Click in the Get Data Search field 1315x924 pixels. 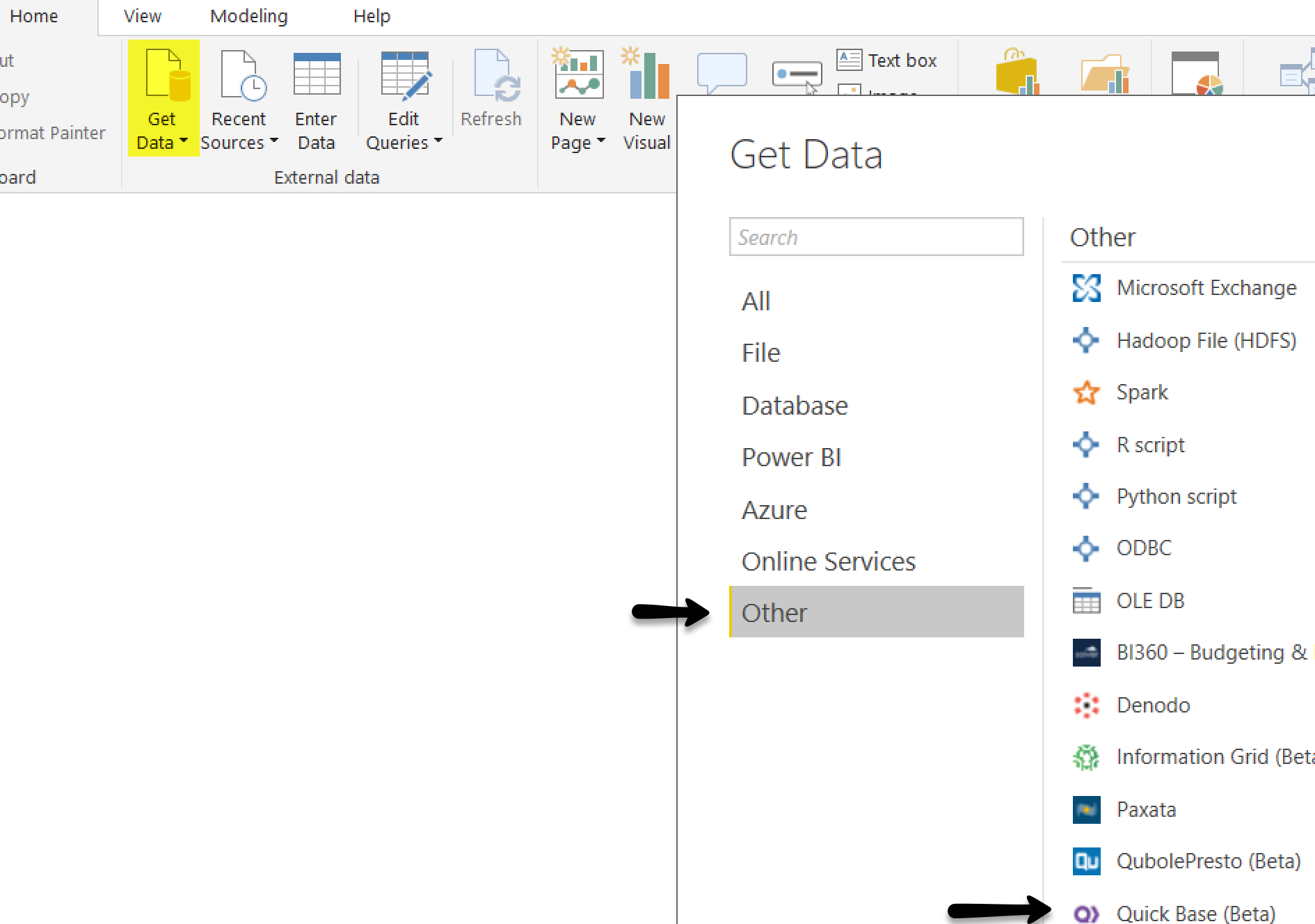coord(876,237)
